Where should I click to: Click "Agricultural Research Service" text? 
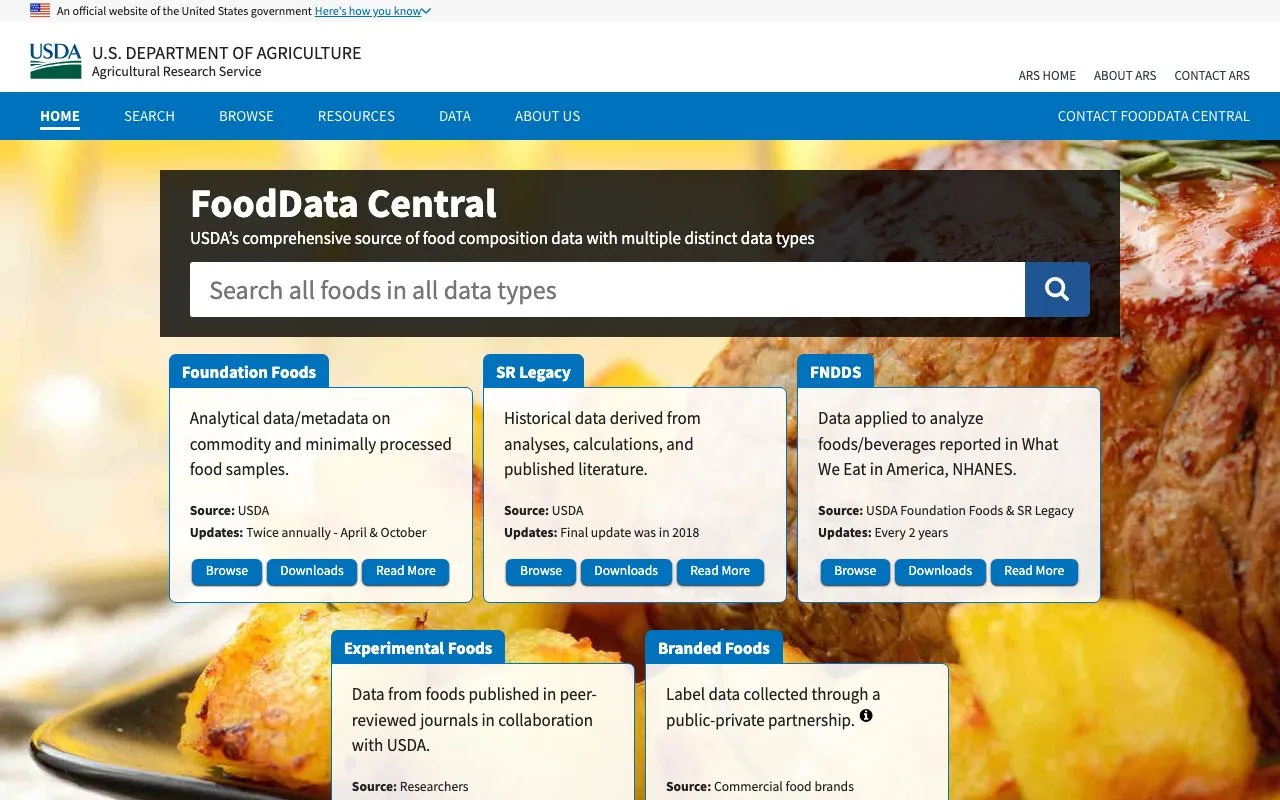click(x=176, y=72)
